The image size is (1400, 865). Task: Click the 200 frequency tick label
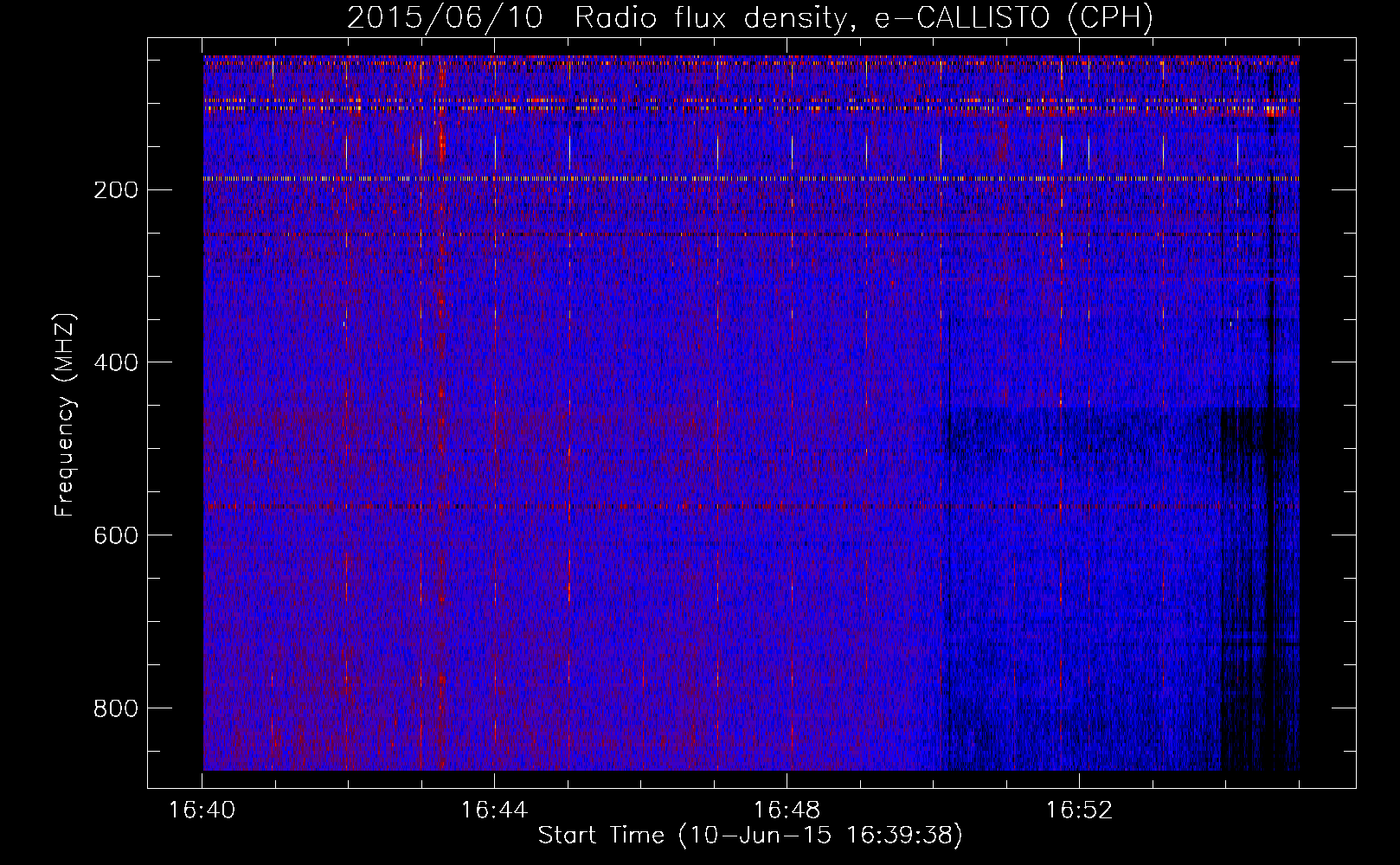115,189
